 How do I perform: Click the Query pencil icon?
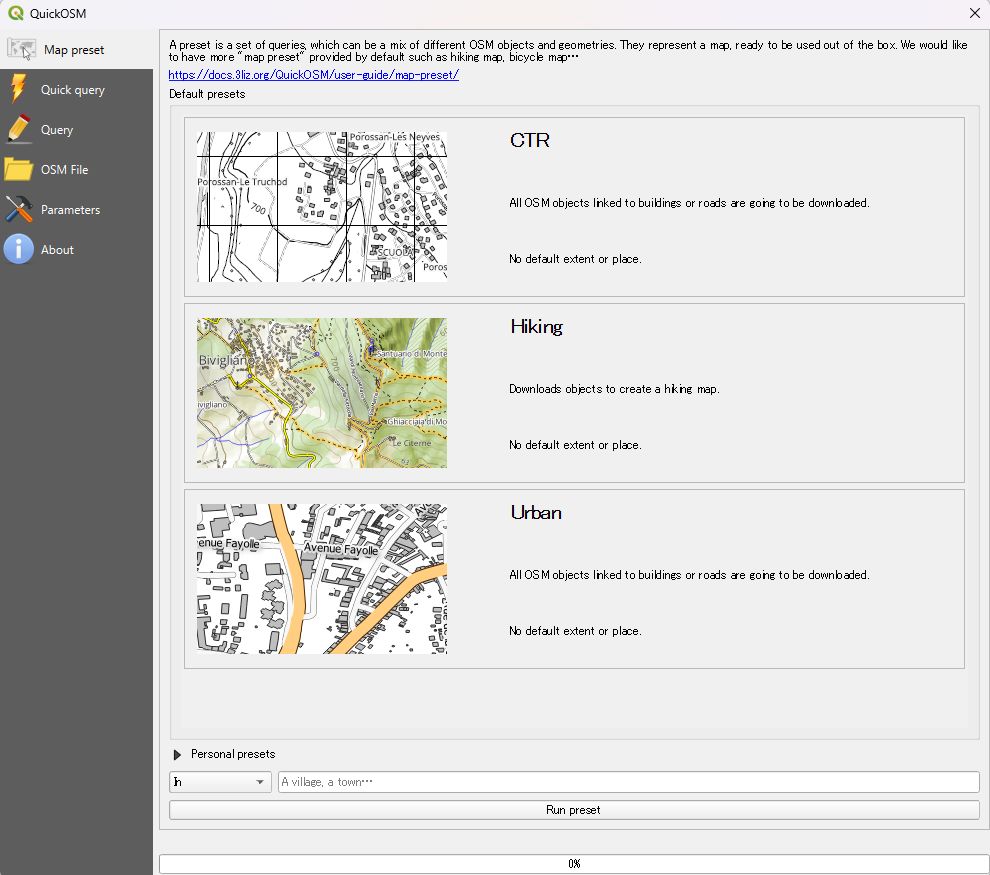click(18, 129)
